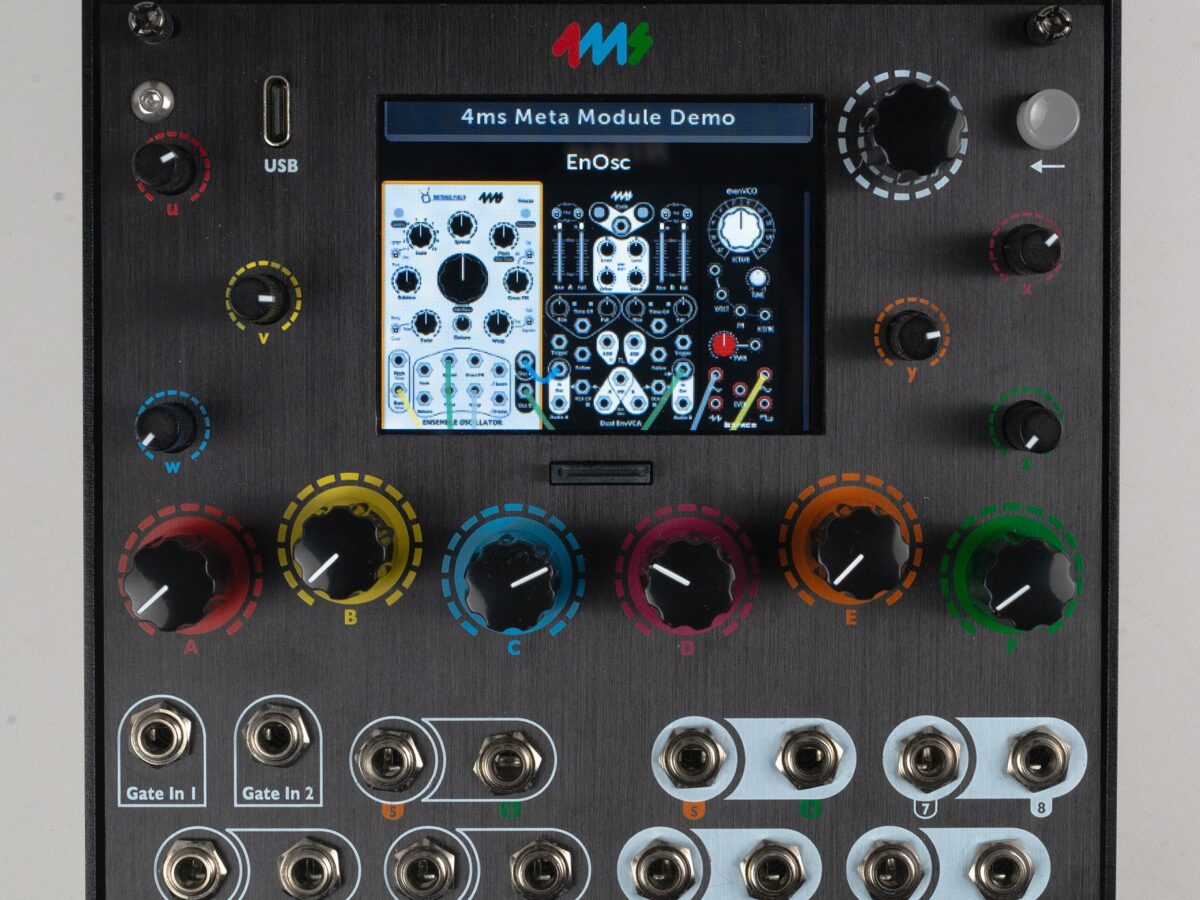Click the small yellow V knob
The image size is (1200, 900).
(262, 297)
